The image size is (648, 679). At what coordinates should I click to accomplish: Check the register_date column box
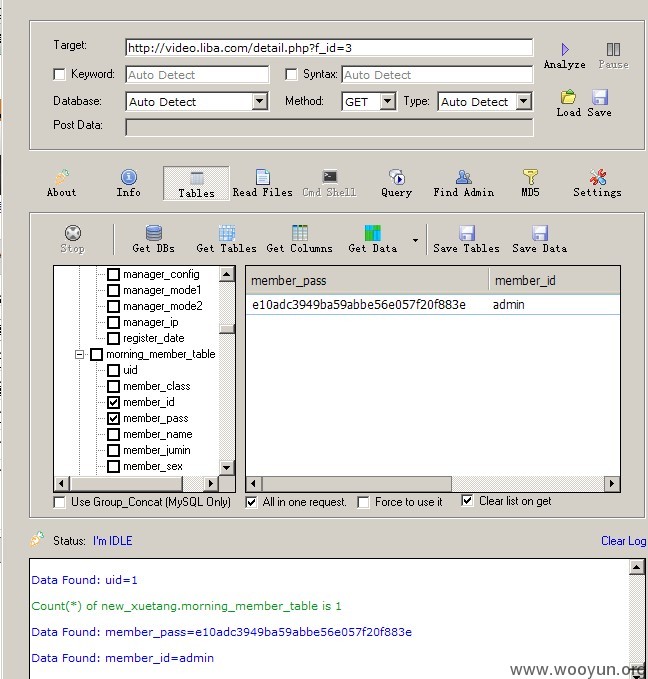click(x=113, y=338)
